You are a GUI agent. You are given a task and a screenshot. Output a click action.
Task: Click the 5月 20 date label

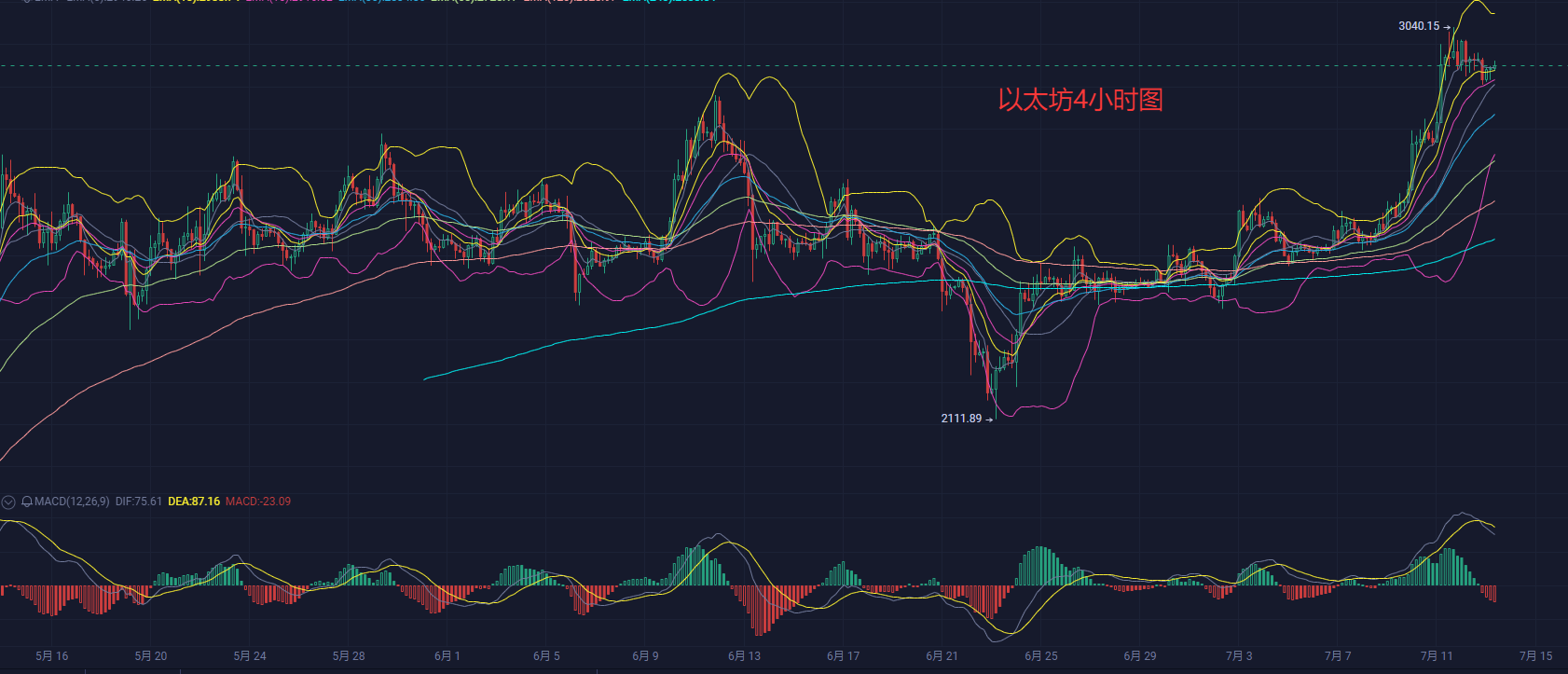[151, 656]
